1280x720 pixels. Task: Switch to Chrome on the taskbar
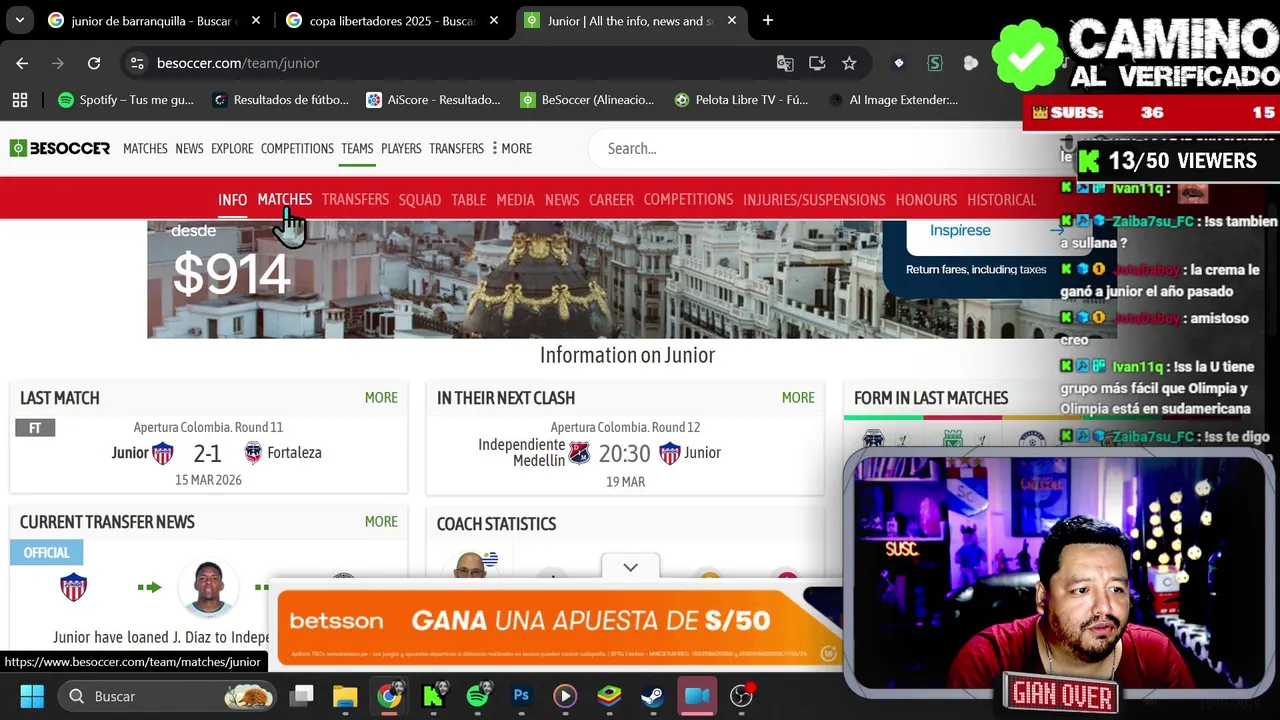tap(389, 696)
